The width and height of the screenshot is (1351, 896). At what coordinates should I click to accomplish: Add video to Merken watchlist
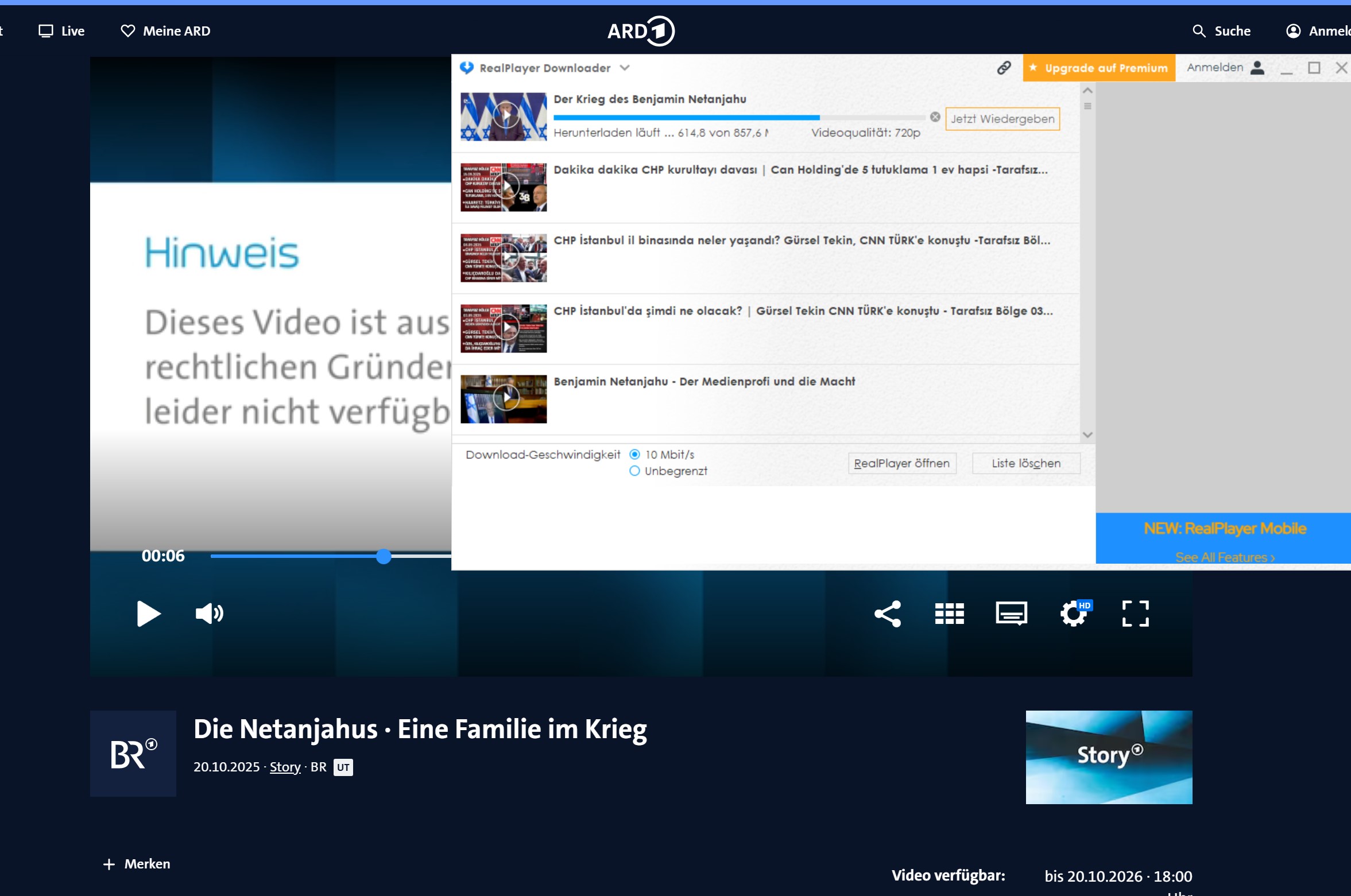[x=137, y=864]
